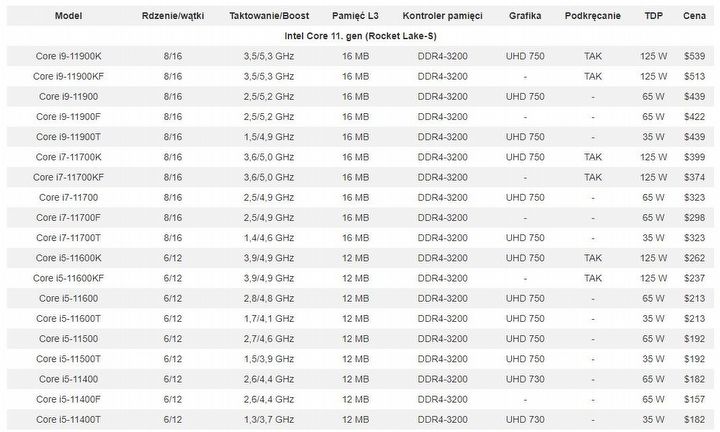Click the Grafika column header
Screen dimensions: 720x432
tap(525, 18)
